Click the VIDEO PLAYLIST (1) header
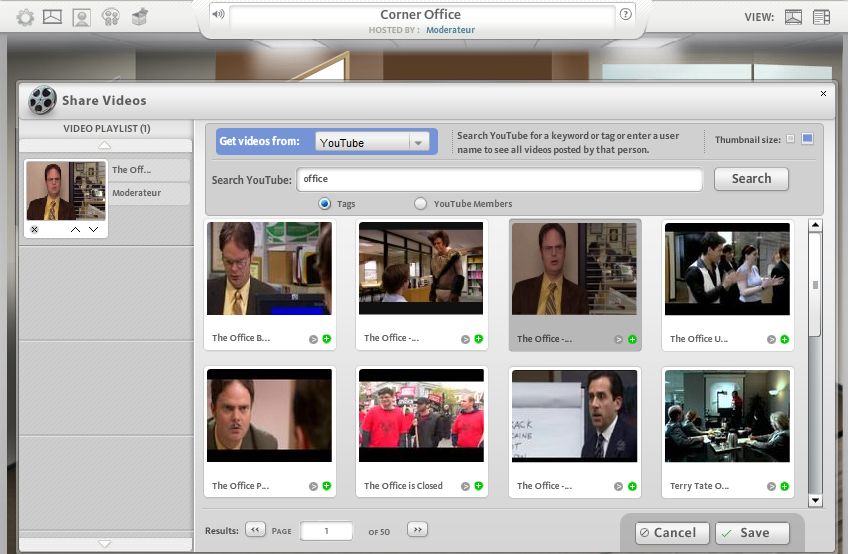The height and width of the screenshot is (554, 848). (107, 128)
